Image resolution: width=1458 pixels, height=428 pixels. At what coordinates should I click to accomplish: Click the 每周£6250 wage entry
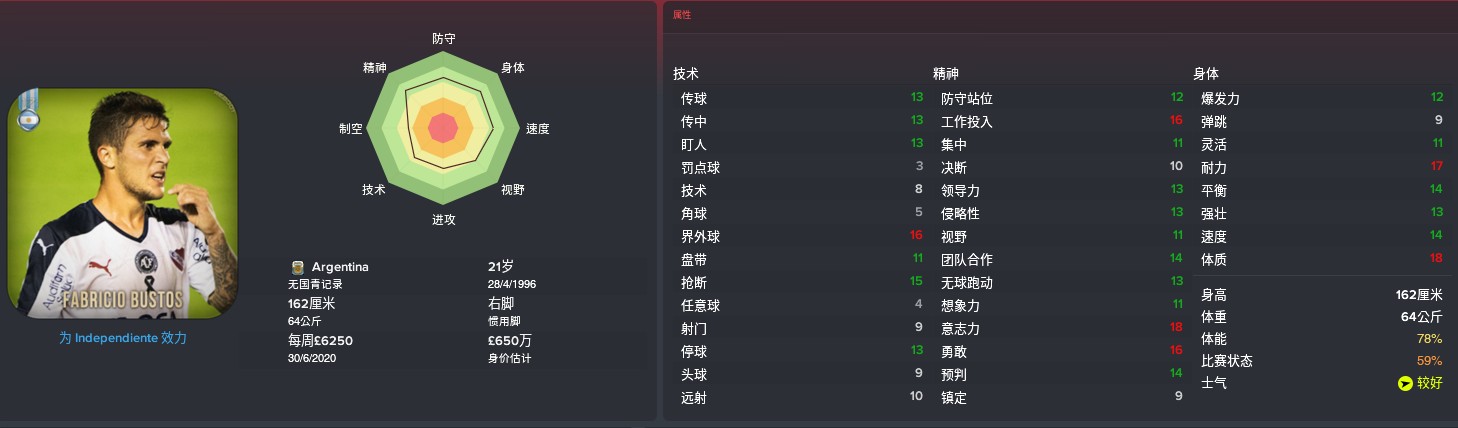pyautogui.click(x=320, y=340)
